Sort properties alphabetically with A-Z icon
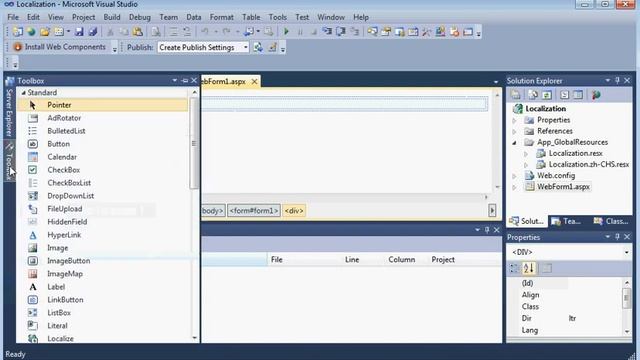 [x=529, y=268]
